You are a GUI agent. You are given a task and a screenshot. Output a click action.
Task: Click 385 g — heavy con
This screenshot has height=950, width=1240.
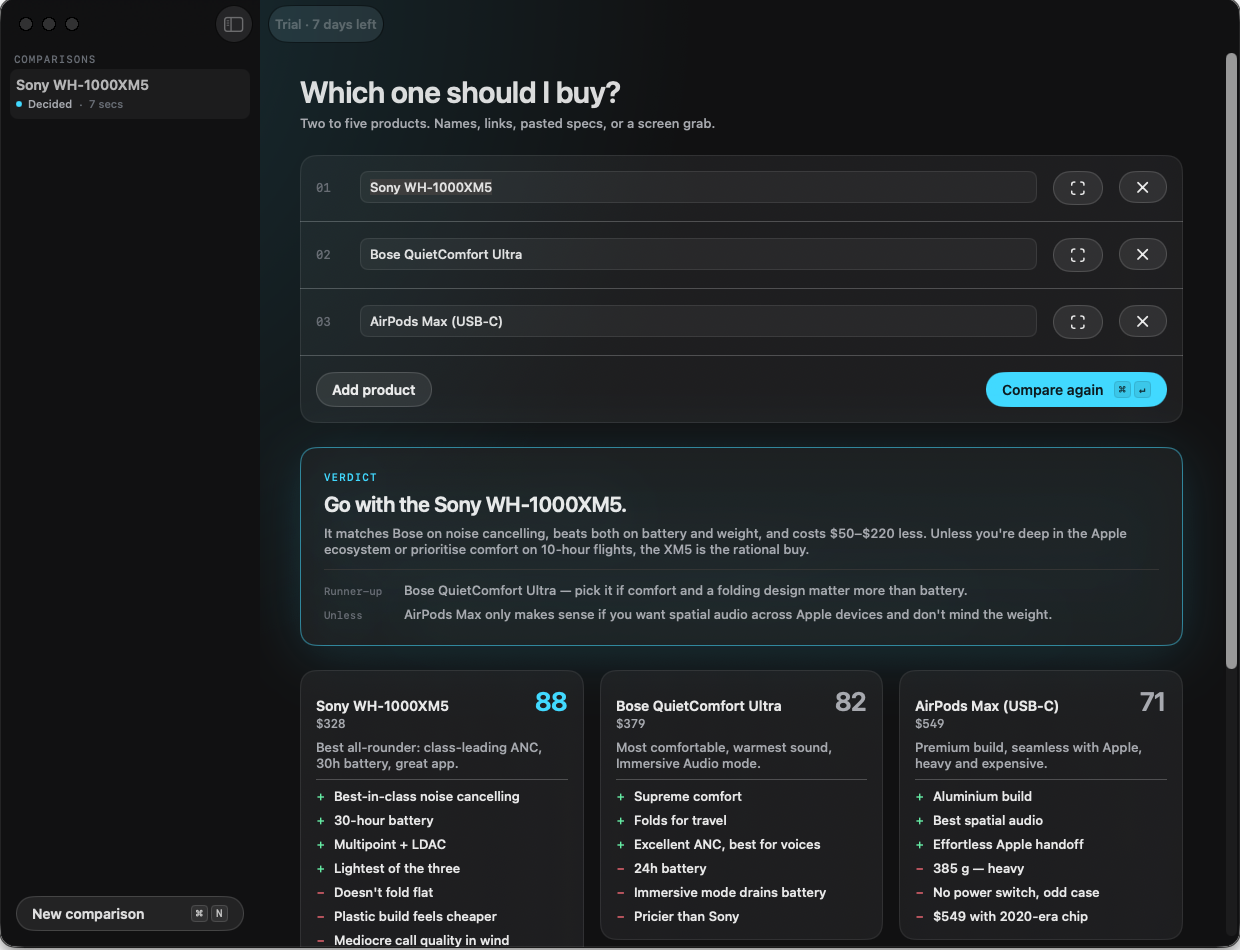[979, 869]
